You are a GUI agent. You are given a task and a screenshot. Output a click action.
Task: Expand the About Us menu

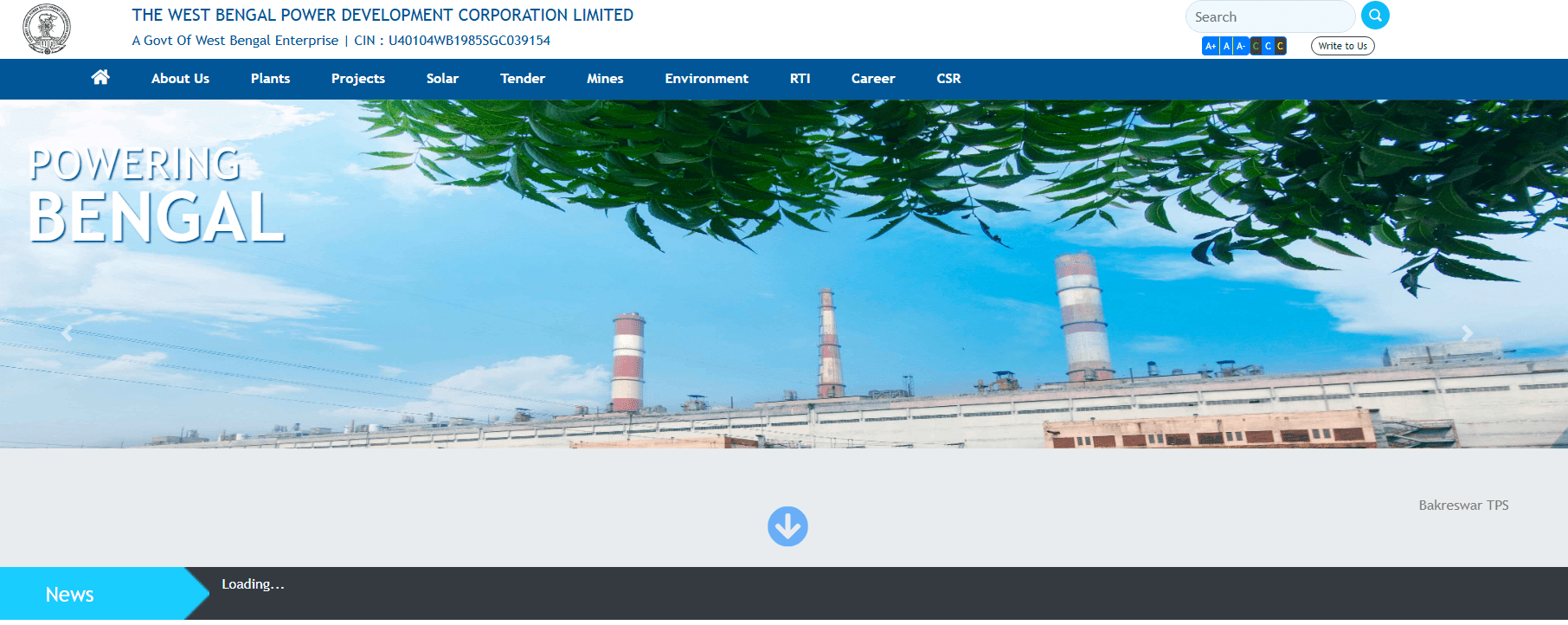point(180,79)
